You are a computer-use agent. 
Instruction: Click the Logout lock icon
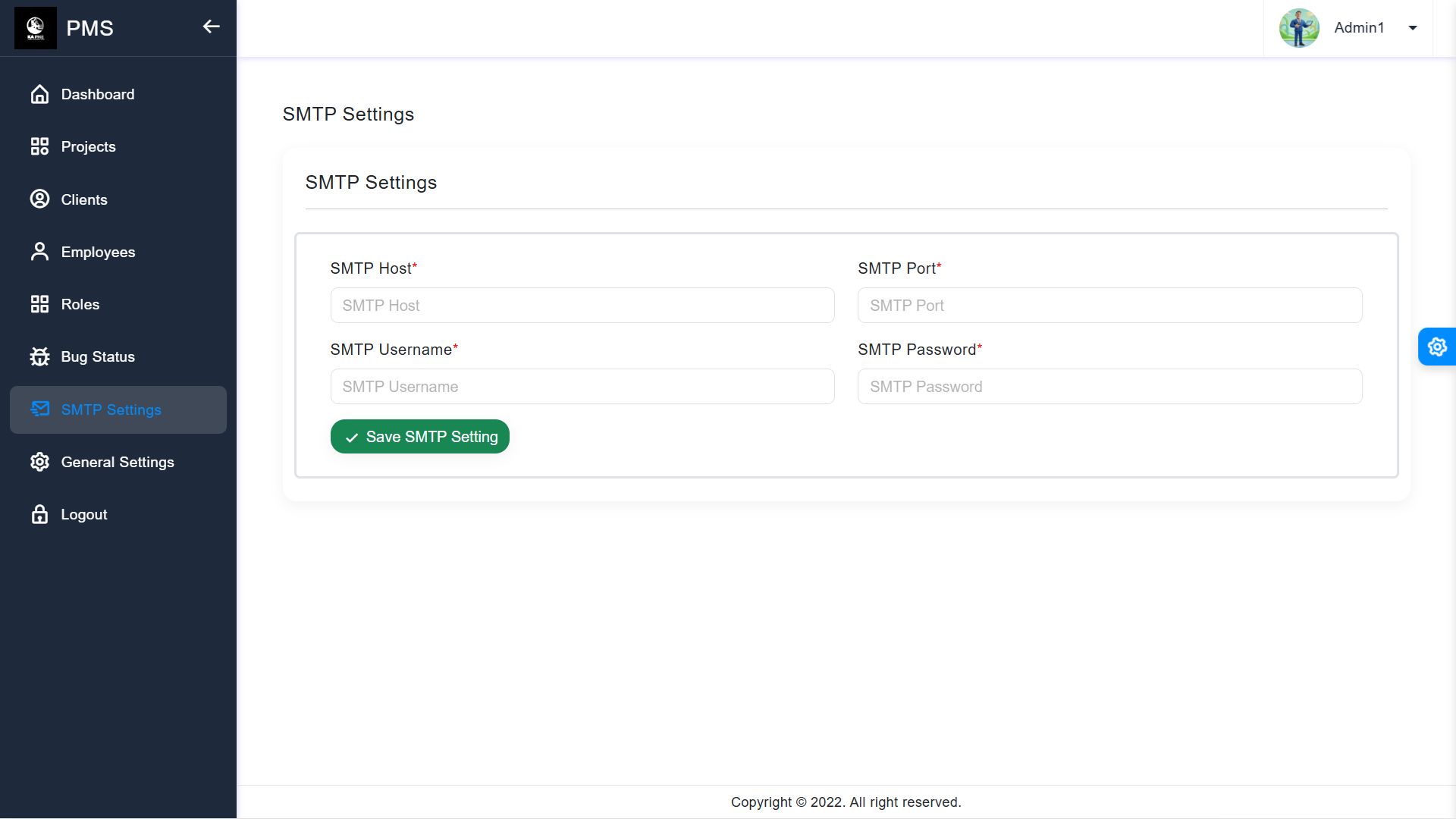39,514
